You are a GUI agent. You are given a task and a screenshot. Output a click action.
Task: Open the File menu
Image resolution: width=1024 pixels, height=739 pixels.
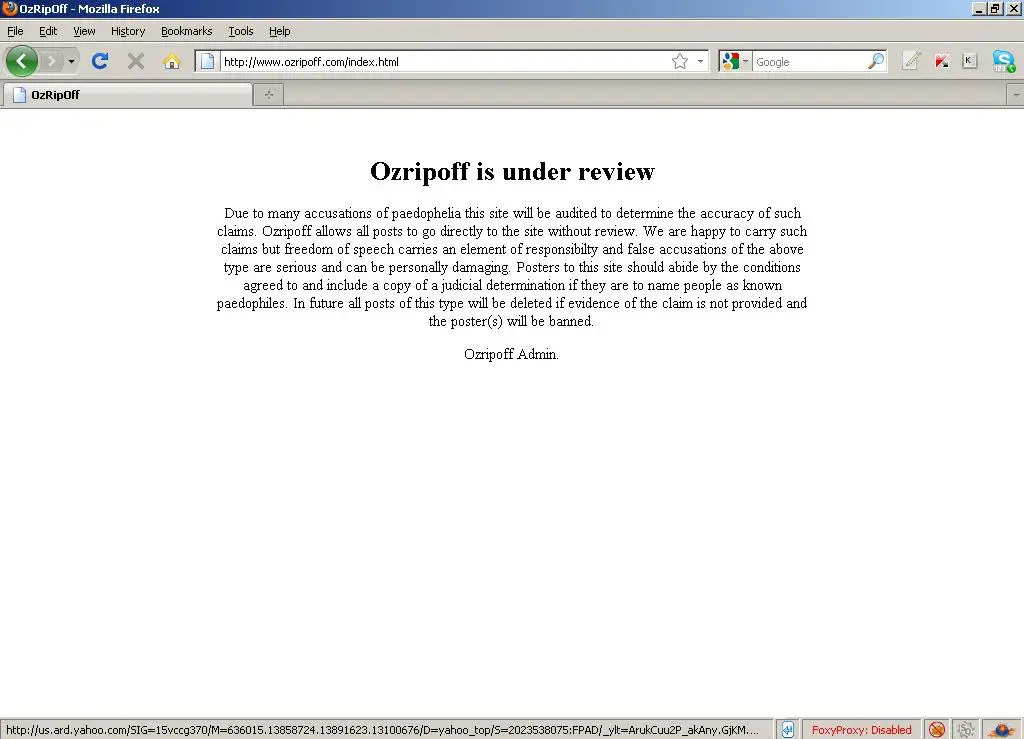pos(15,31)
